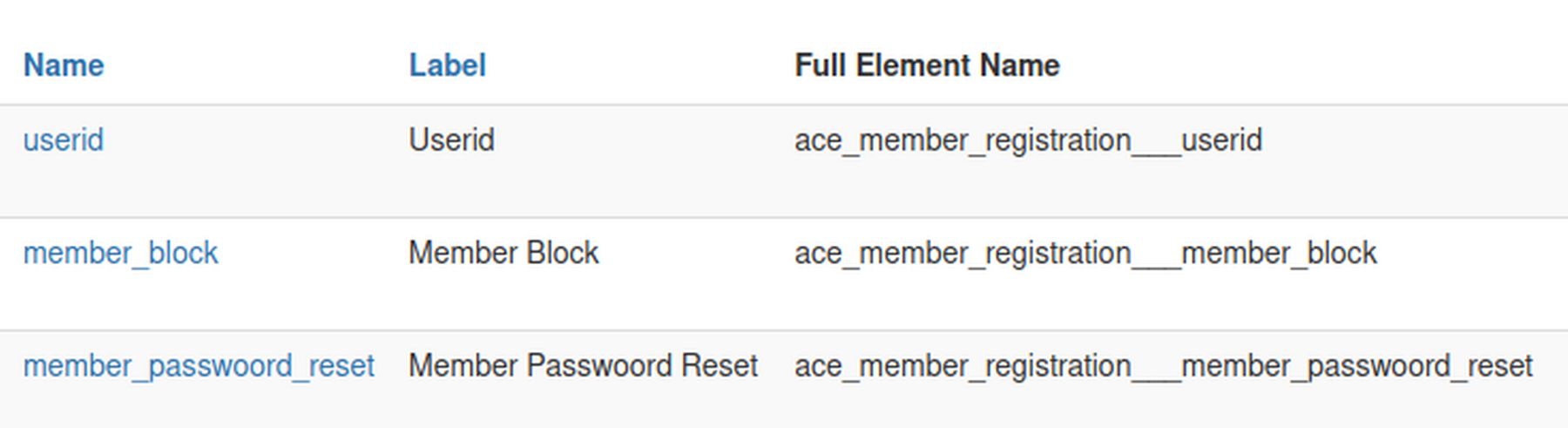
Task: Click the ace_member_registration___userid full name text
Action: tap(1028, 140)
